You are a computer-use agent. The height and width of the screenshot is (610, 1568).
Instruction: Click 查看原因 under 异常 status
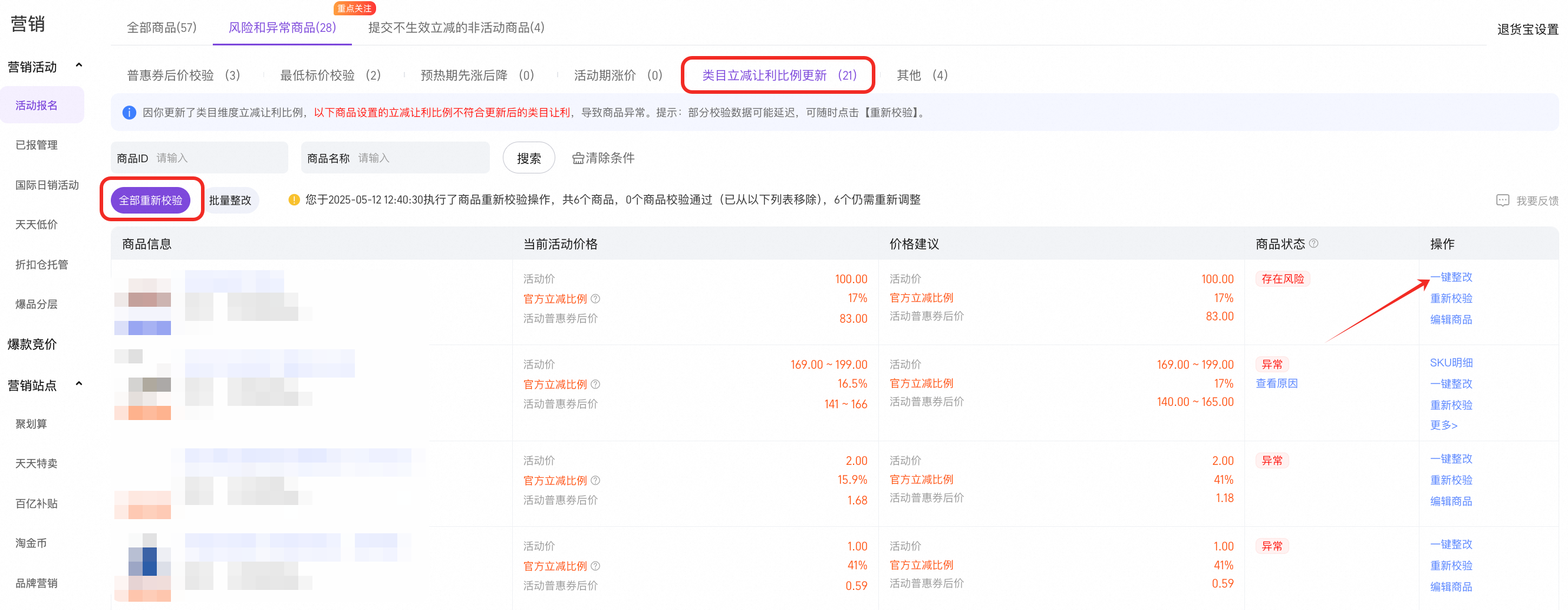(x=1276, y=383)
